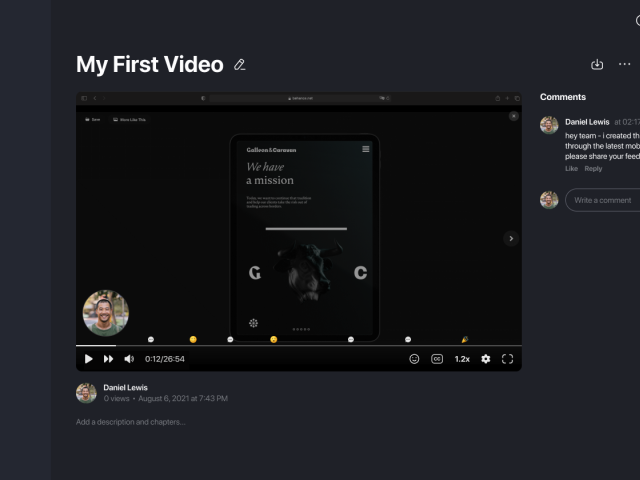640x480 pixels.
Task: Click the hamburger menu in tablet mockup
Action: pos(366,149)
